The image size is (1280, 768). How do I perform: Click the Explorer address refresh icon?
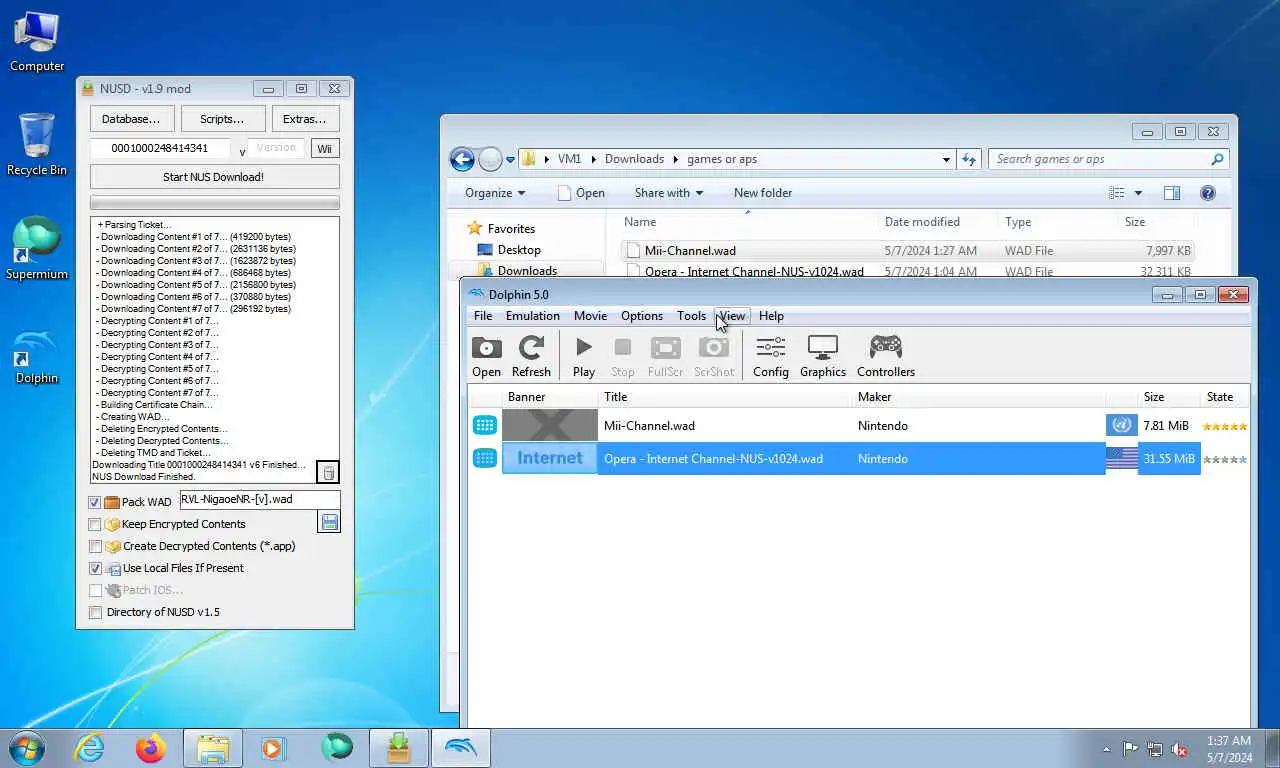(x=968, y=159)
